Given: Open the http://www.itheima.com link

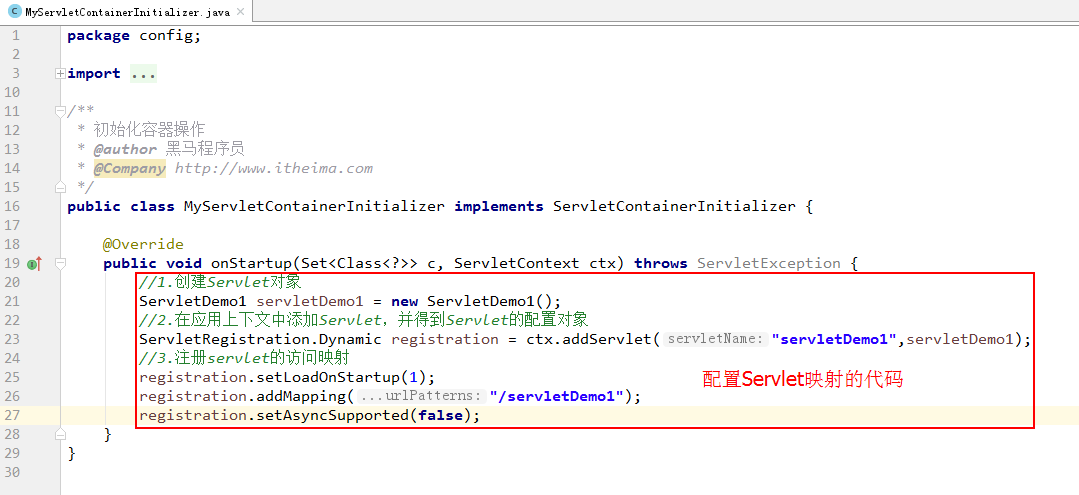Looking at the screenshot, I should [x=273, y=169].
